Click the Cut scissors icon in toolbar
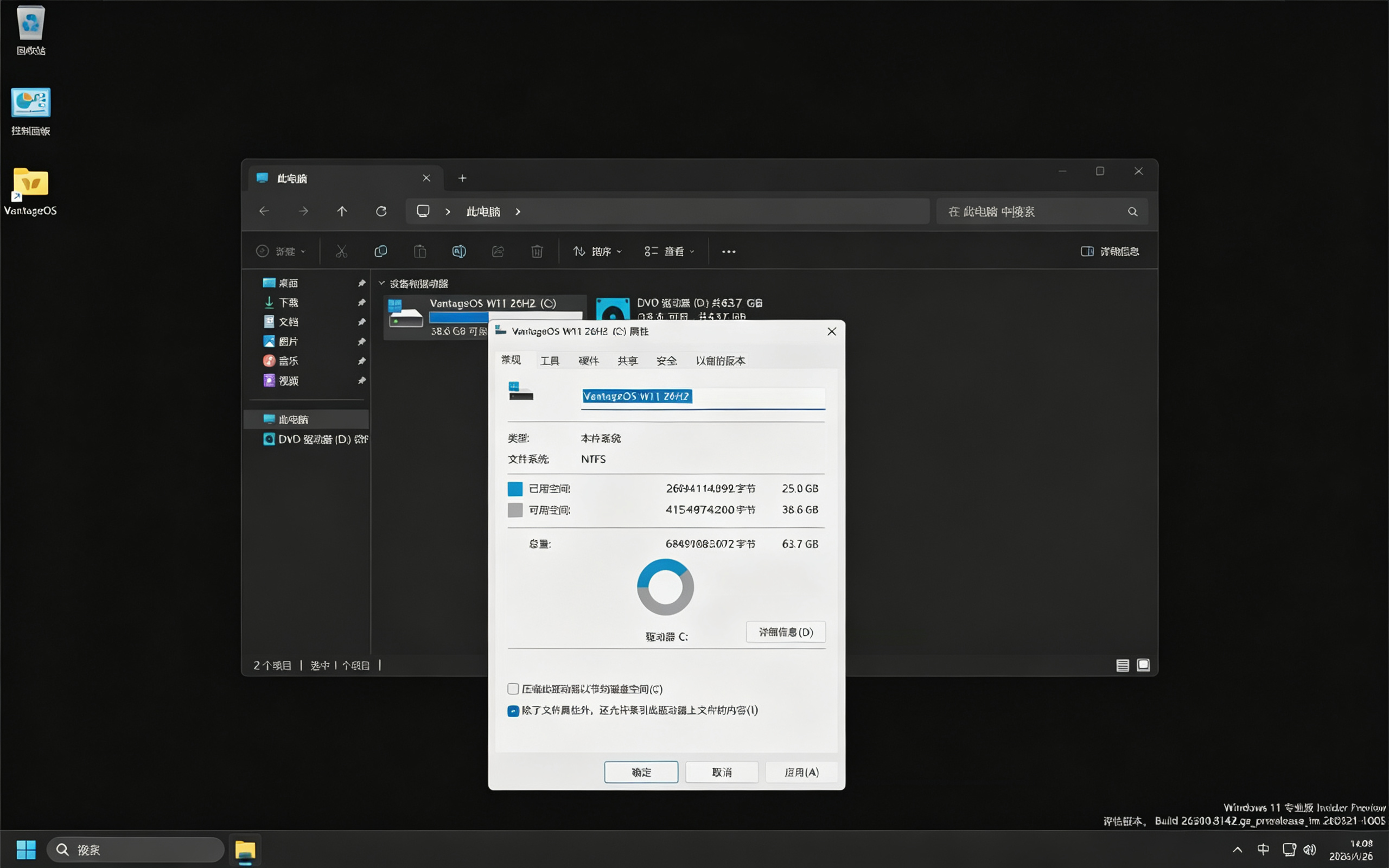Viewport: 1389px width, 868px height. 341,251
